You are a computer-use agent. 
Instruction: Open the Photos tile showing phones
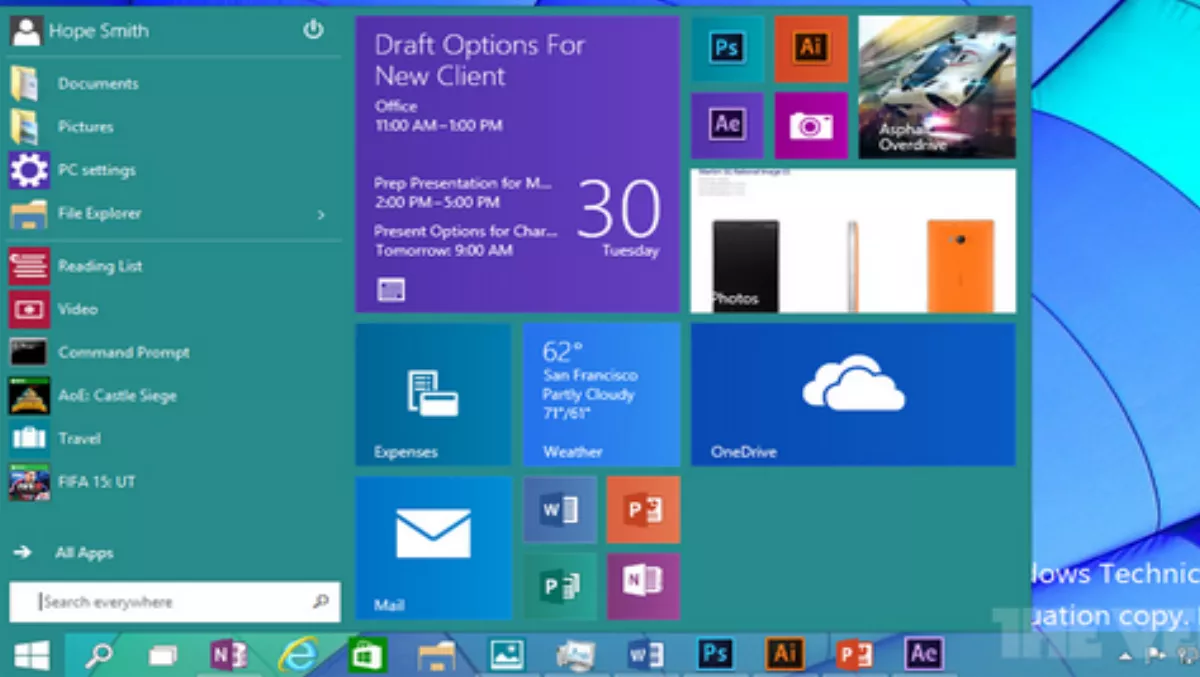pos(853,241)
